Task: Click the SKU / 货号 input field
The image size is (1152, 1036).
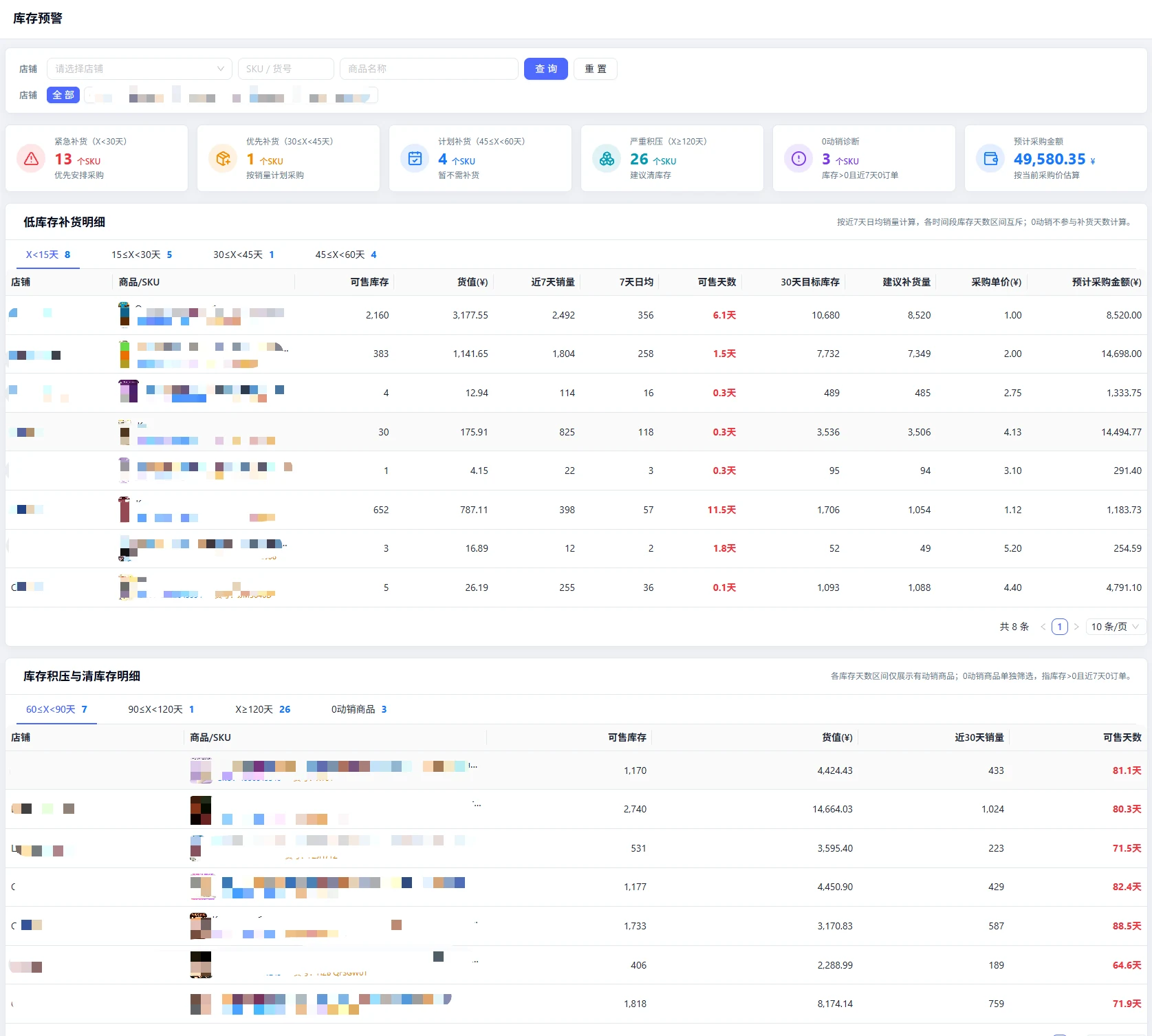Action: point(286,69)
